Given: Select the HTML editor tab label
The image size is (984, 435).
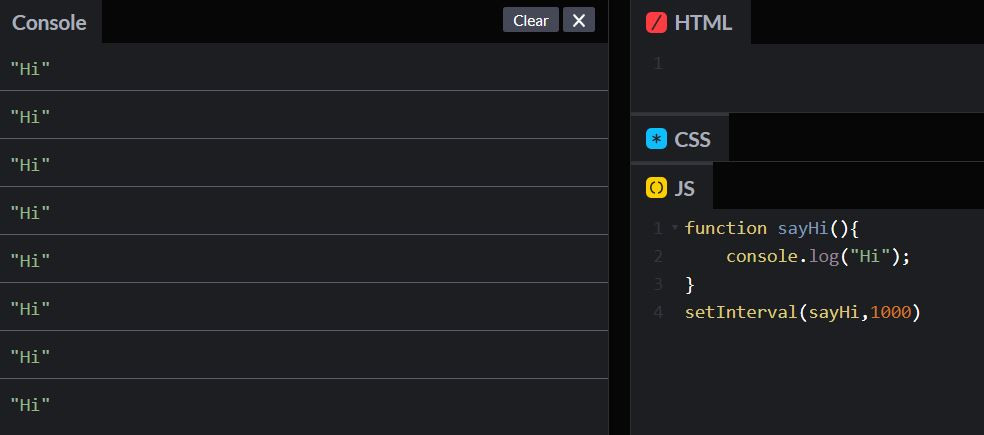Looking at the screenshot, I should [703, 22].
